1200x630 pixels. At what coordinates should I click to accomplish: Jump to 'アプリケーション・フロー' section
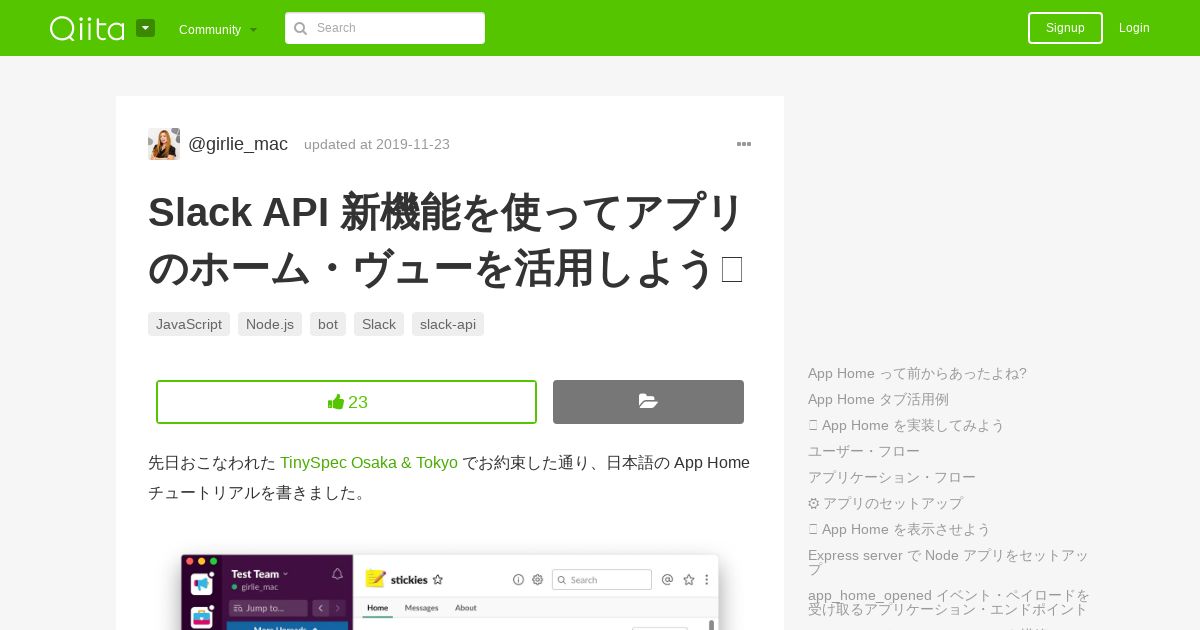892,477
